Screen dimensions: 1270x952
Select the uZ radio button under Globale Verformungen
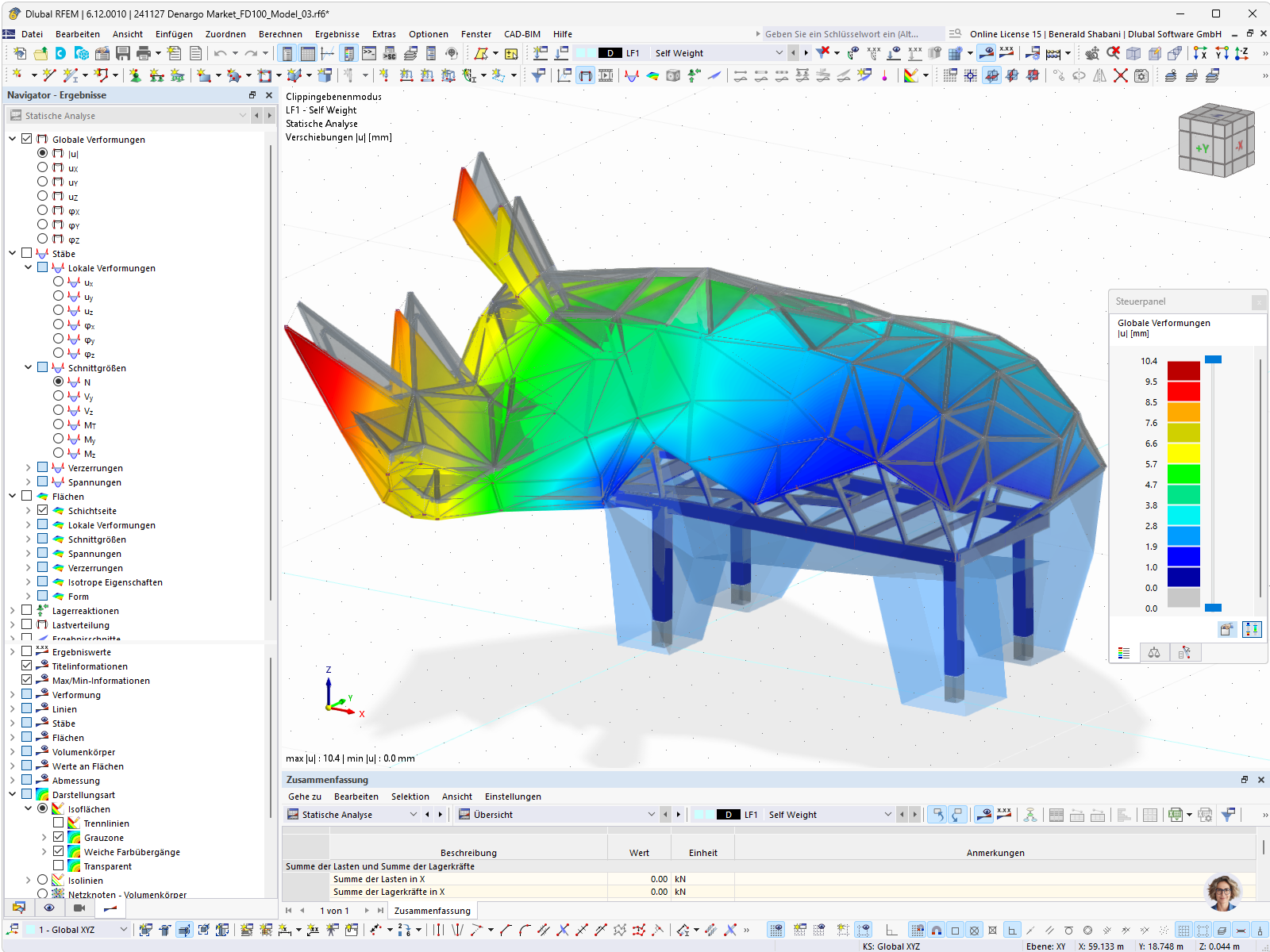point(43,195)
